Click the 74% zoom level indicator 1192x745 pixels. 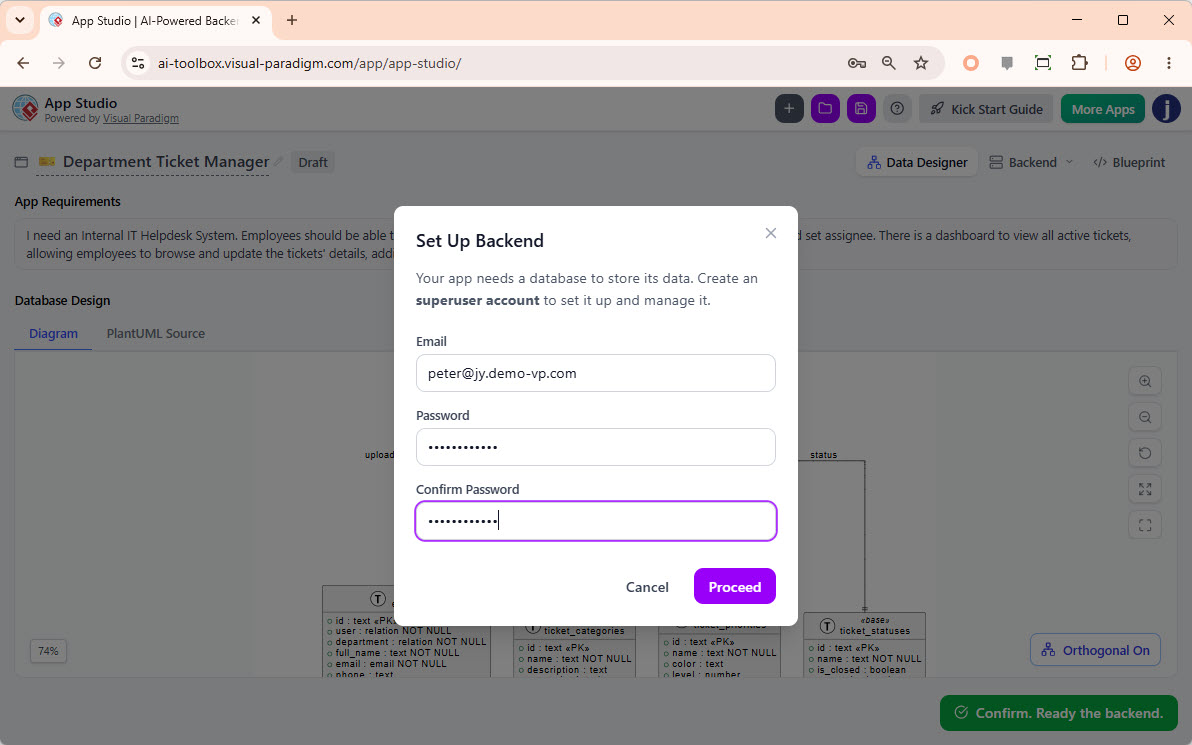click(48, 651)
